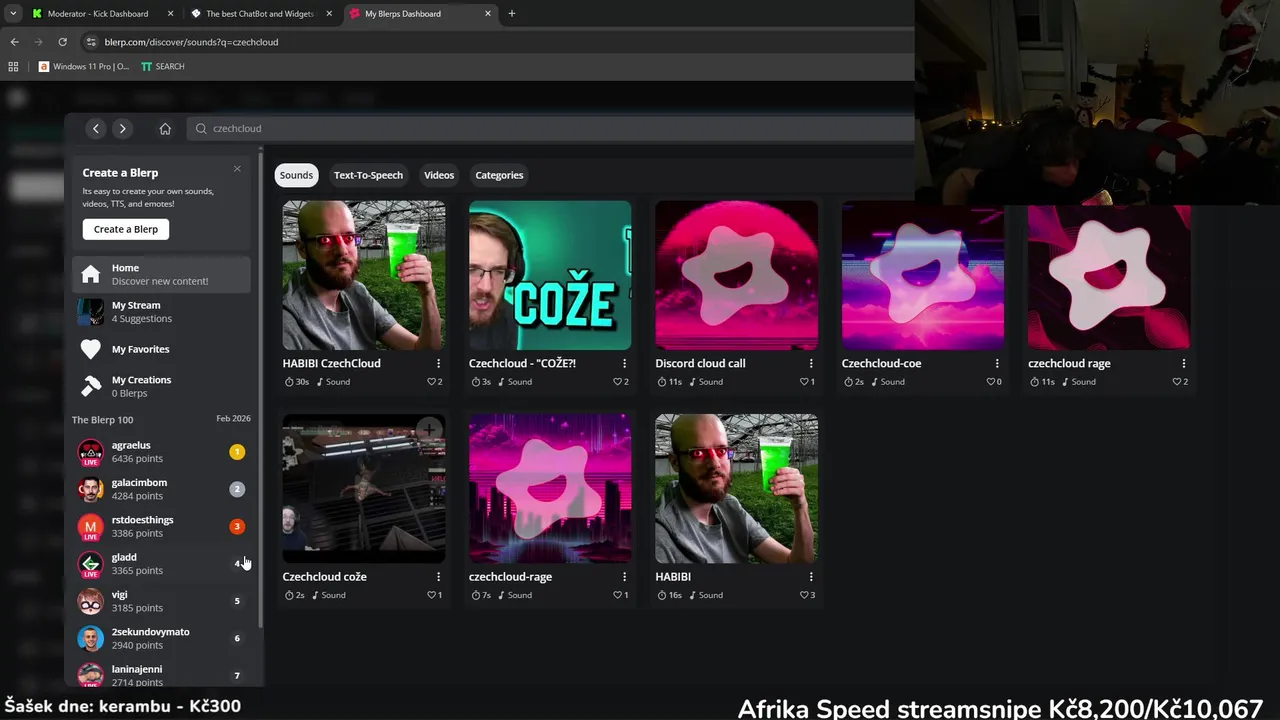Open options menu for czechcloud-rage
1280x720 pixels.
point(624,576)
